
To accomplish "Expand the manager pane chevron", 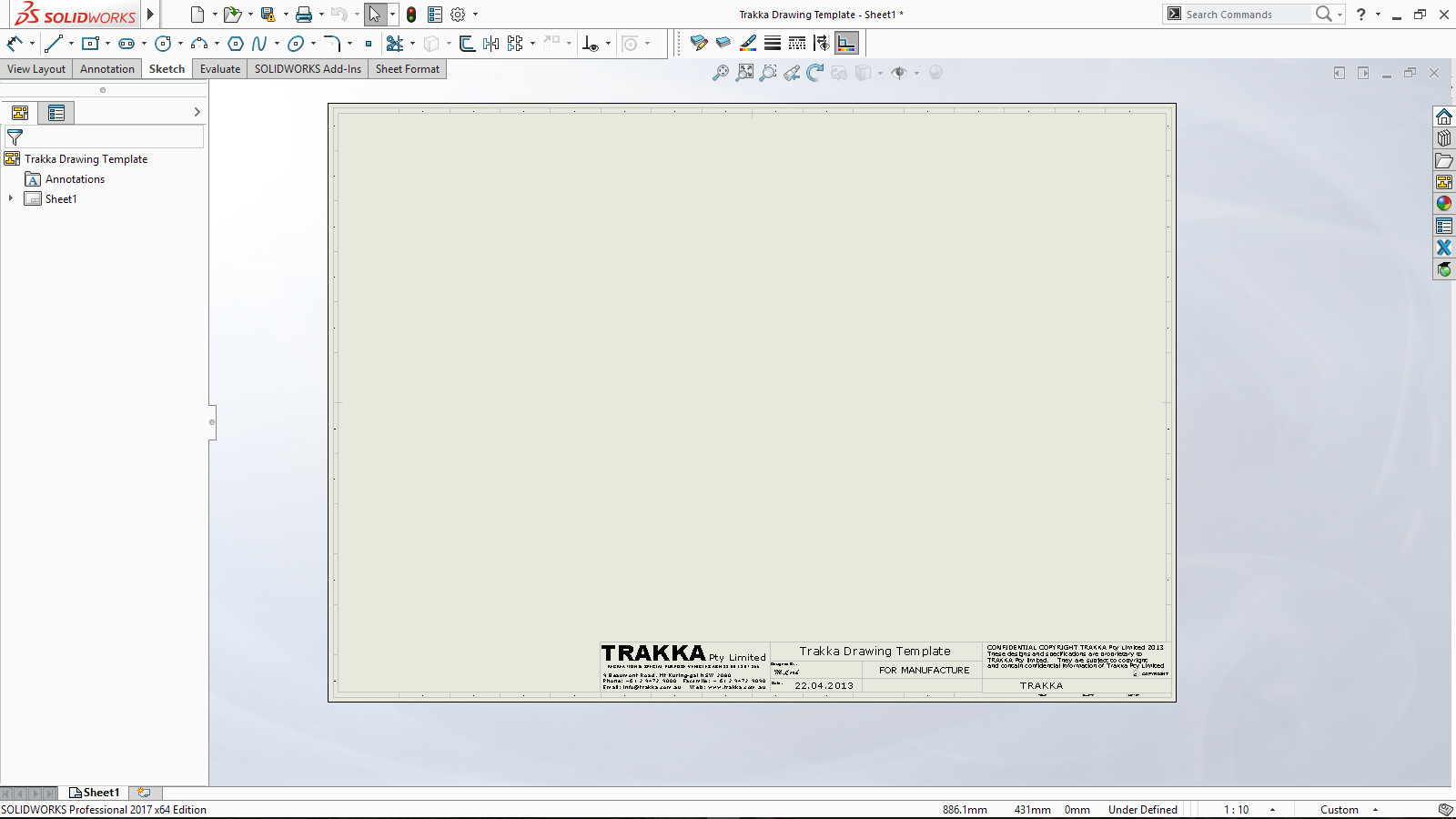I will tap(197, 112).
